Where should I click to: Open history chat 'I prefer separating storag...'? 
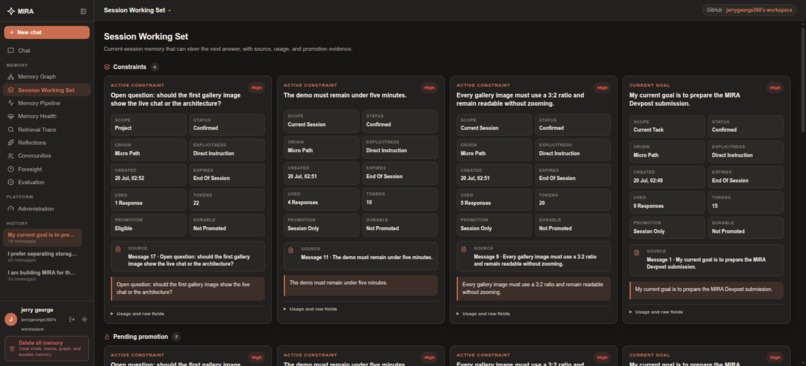43,256
